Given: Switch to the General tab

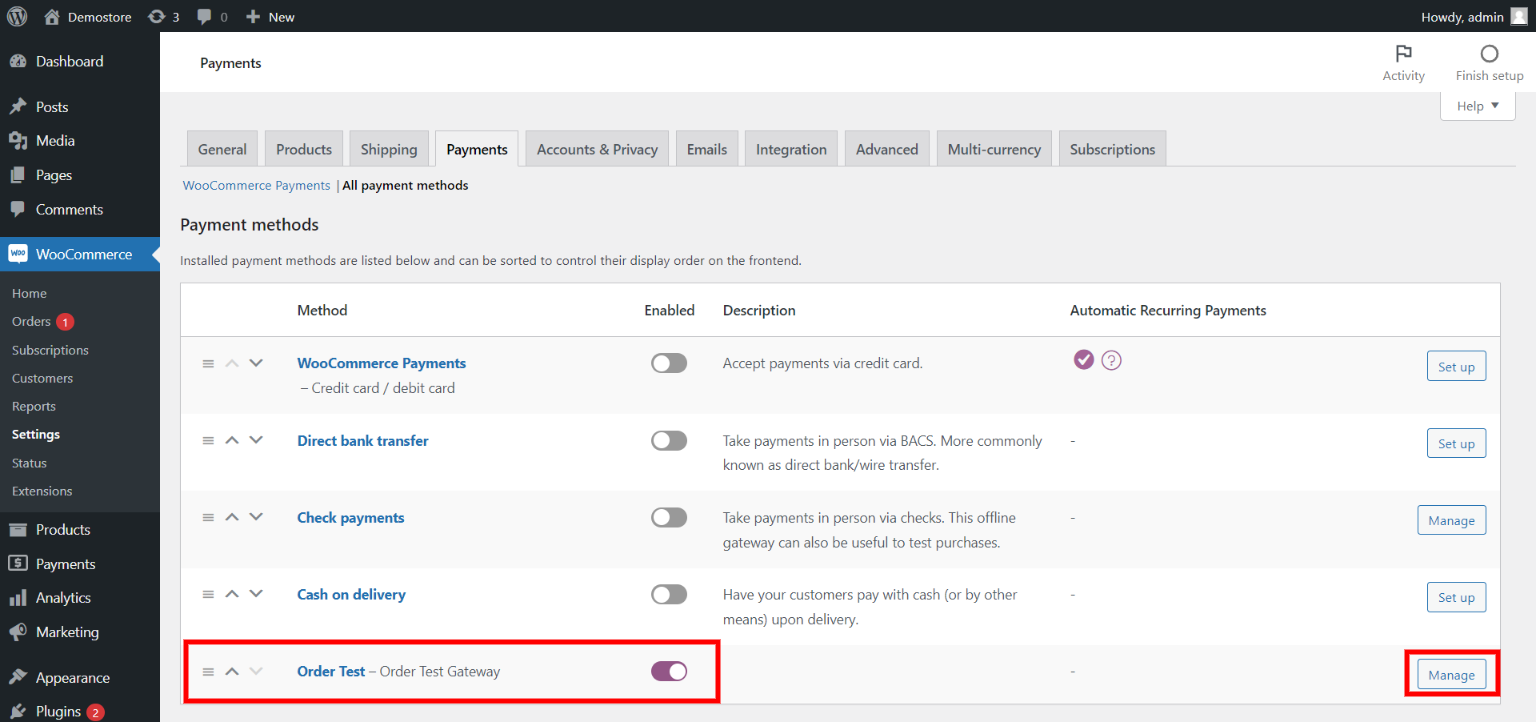Looking at the screenshot, I should click(222, 149).
